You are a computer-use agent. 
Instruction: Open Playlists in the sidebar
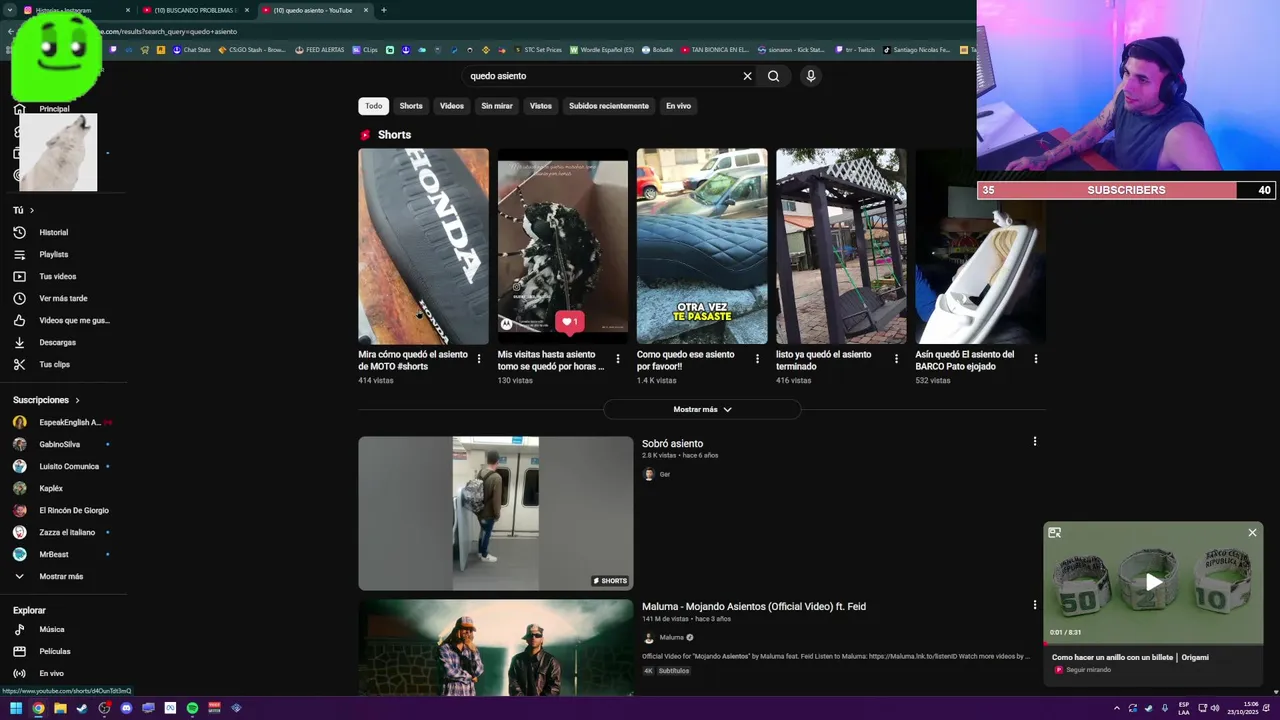click(x=54, y=254)
